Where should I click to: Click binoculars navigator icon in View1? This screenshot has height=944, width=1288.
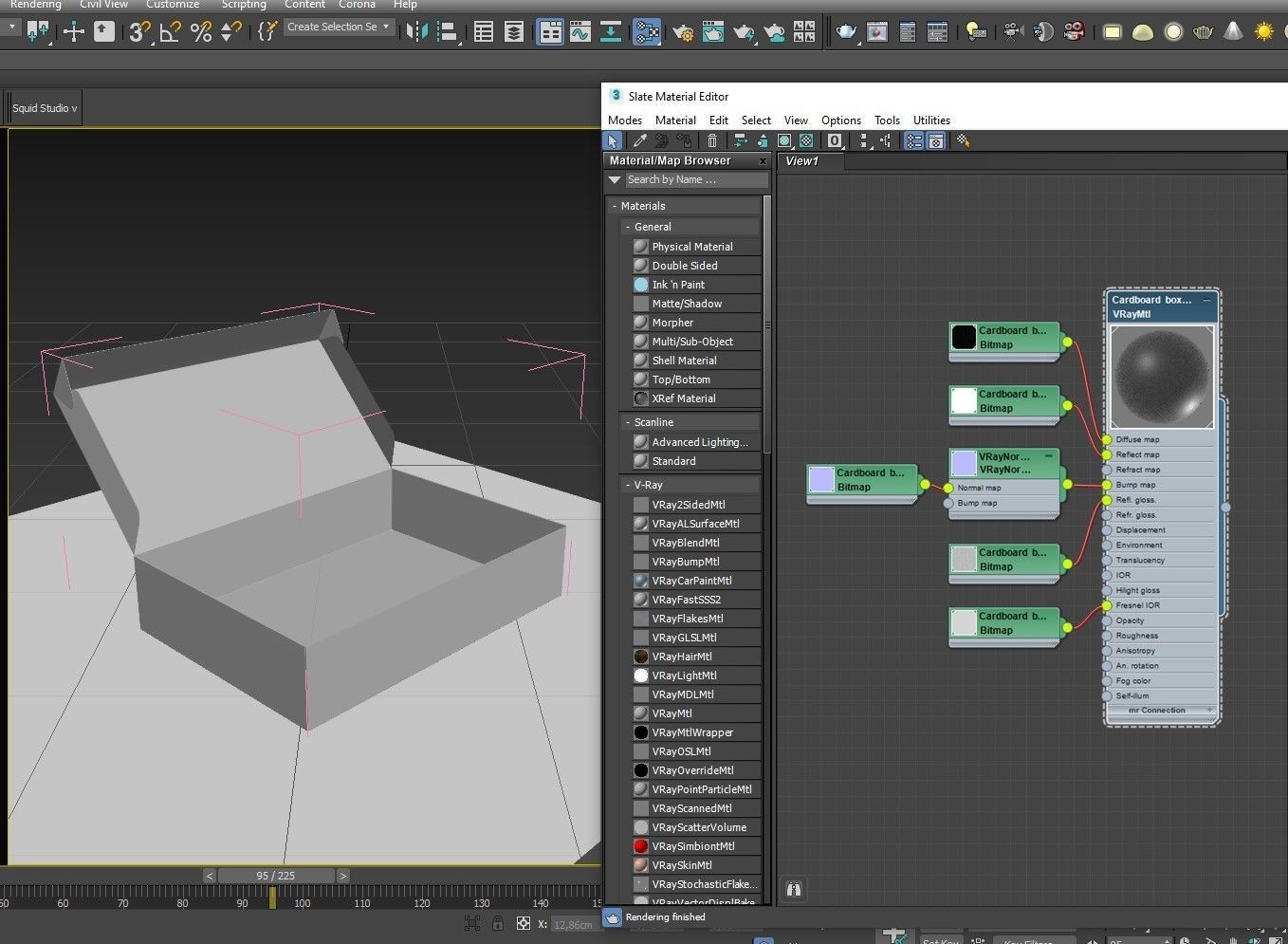tap(794, 889)
